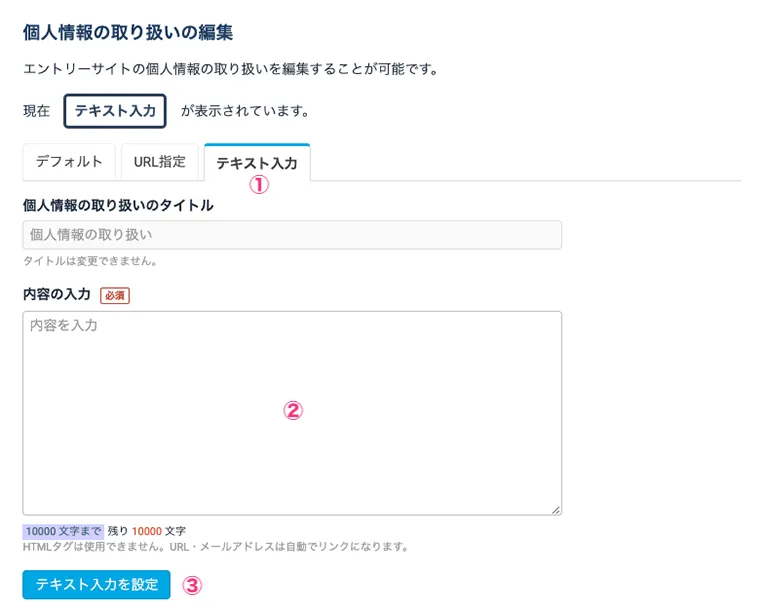Click the 個人情報の取り扱いの編集 heading
The width and height of the screenshot is (760, 613).
(128, 32)
